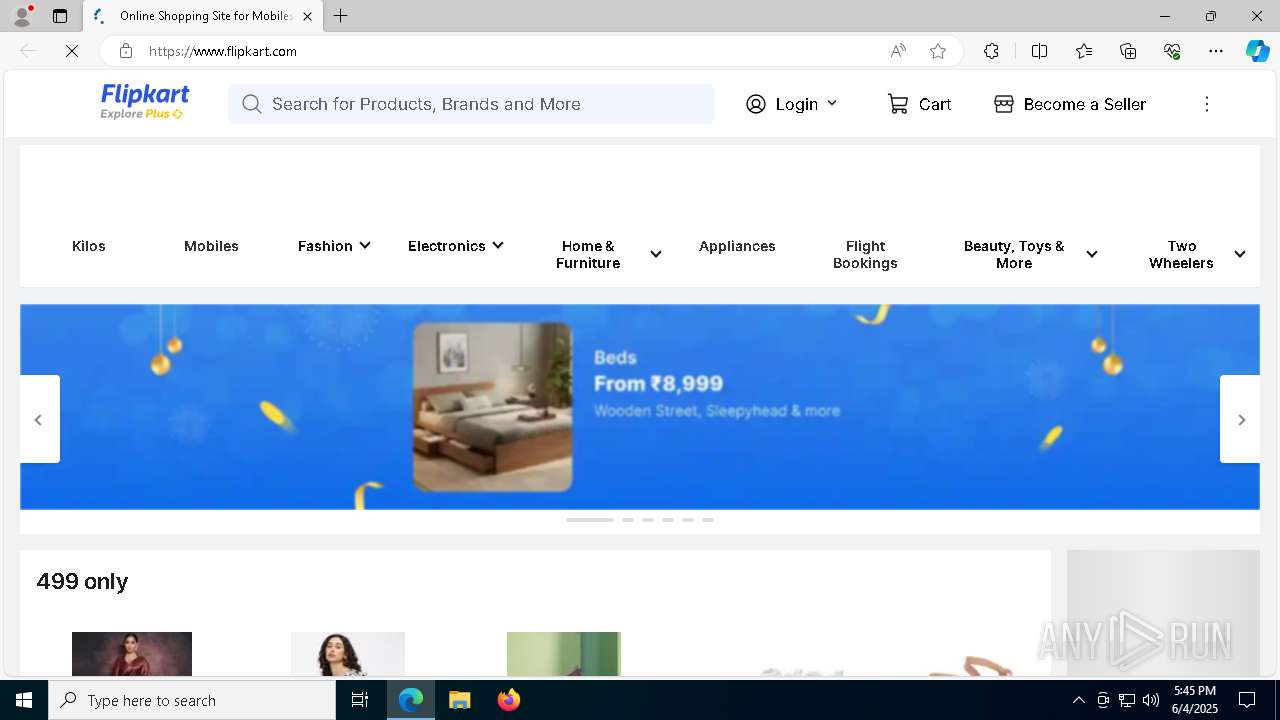This screenshot has width=1280, height=720.
Task: Open the notification center
Action: (1247, 700)
